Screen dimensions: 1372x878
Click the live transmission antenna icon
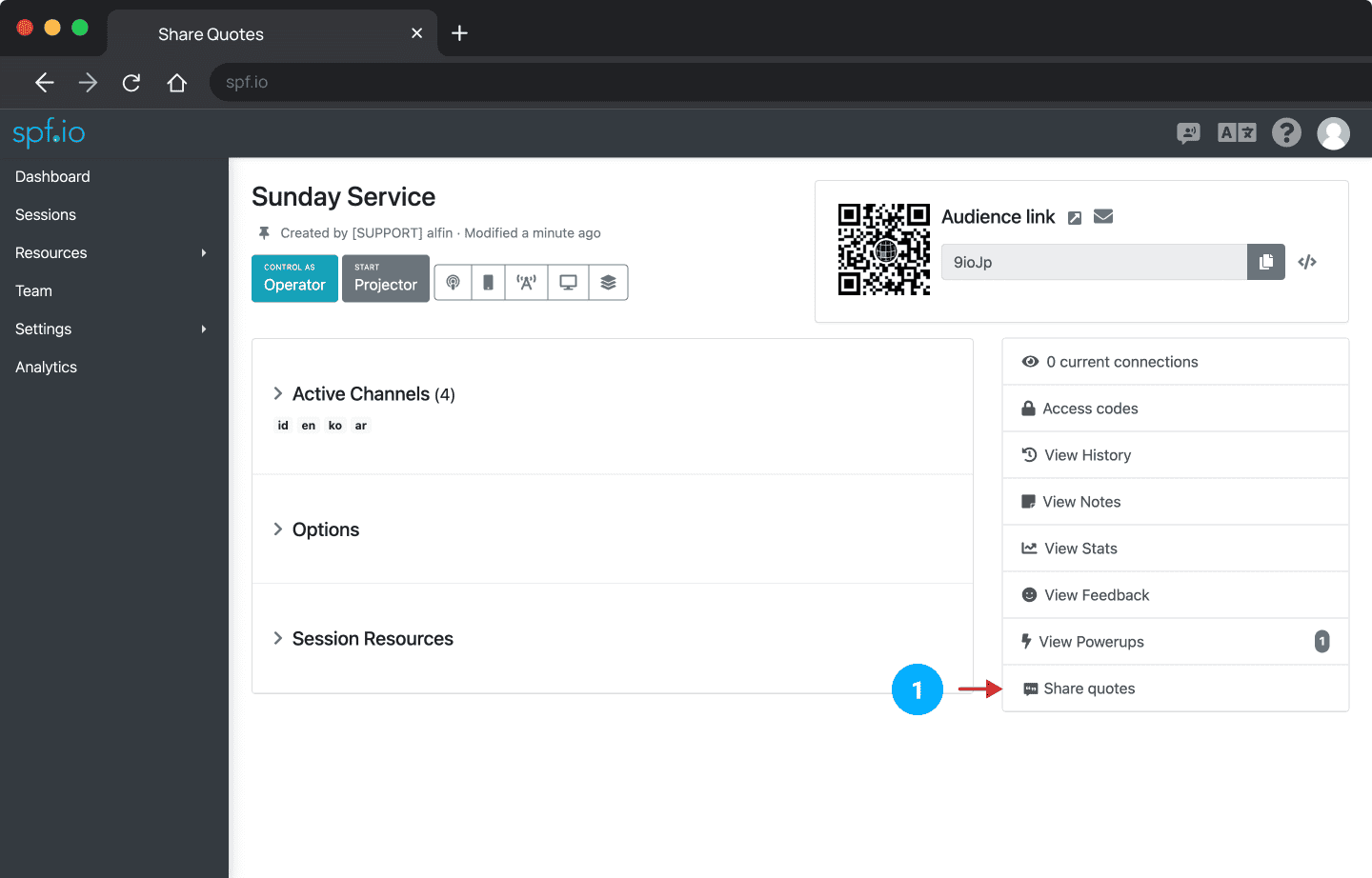[x=526, y=282]
